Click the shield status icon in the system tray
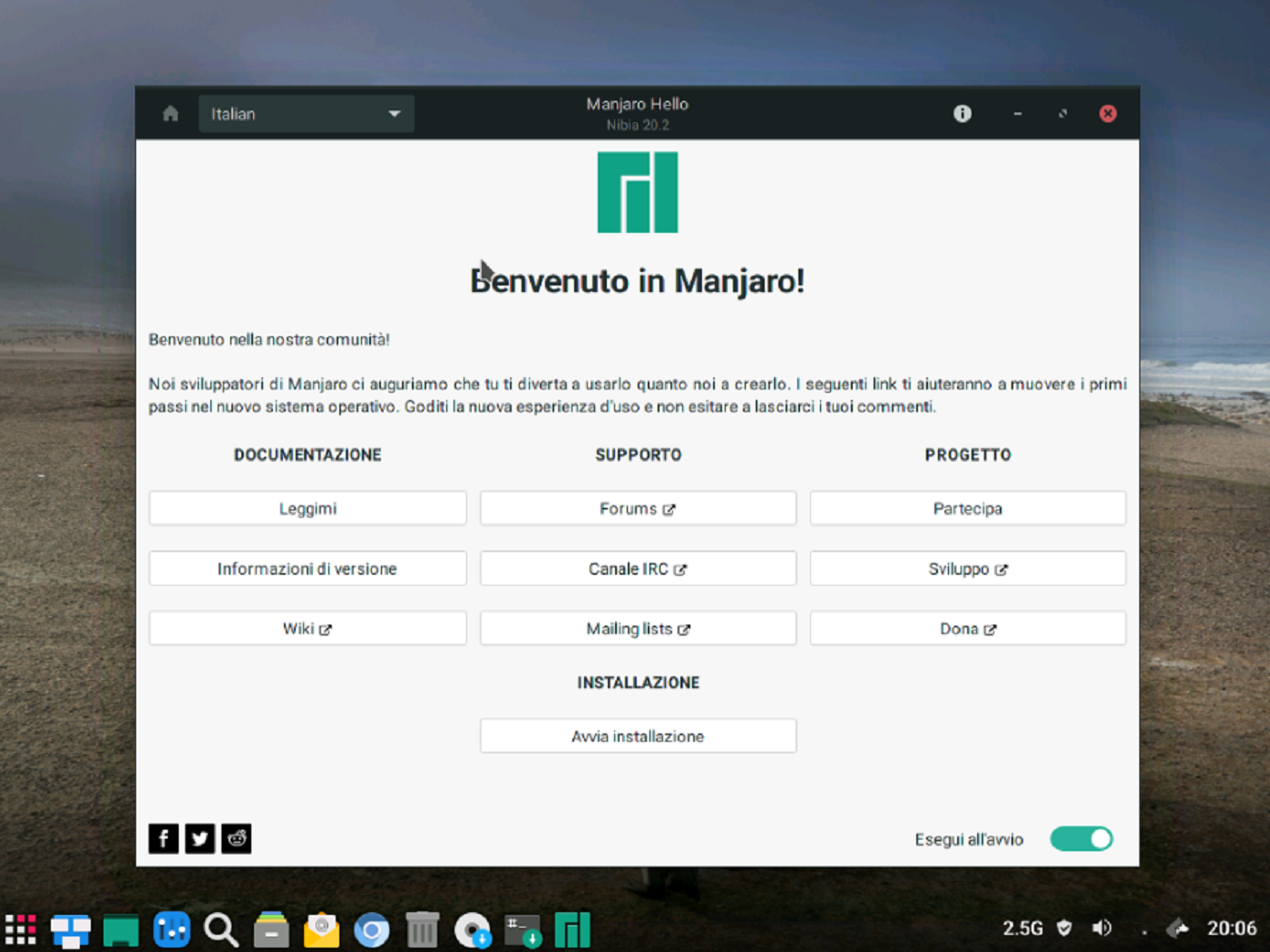This screenshot has width=1270, height=952. (1064, 928)
